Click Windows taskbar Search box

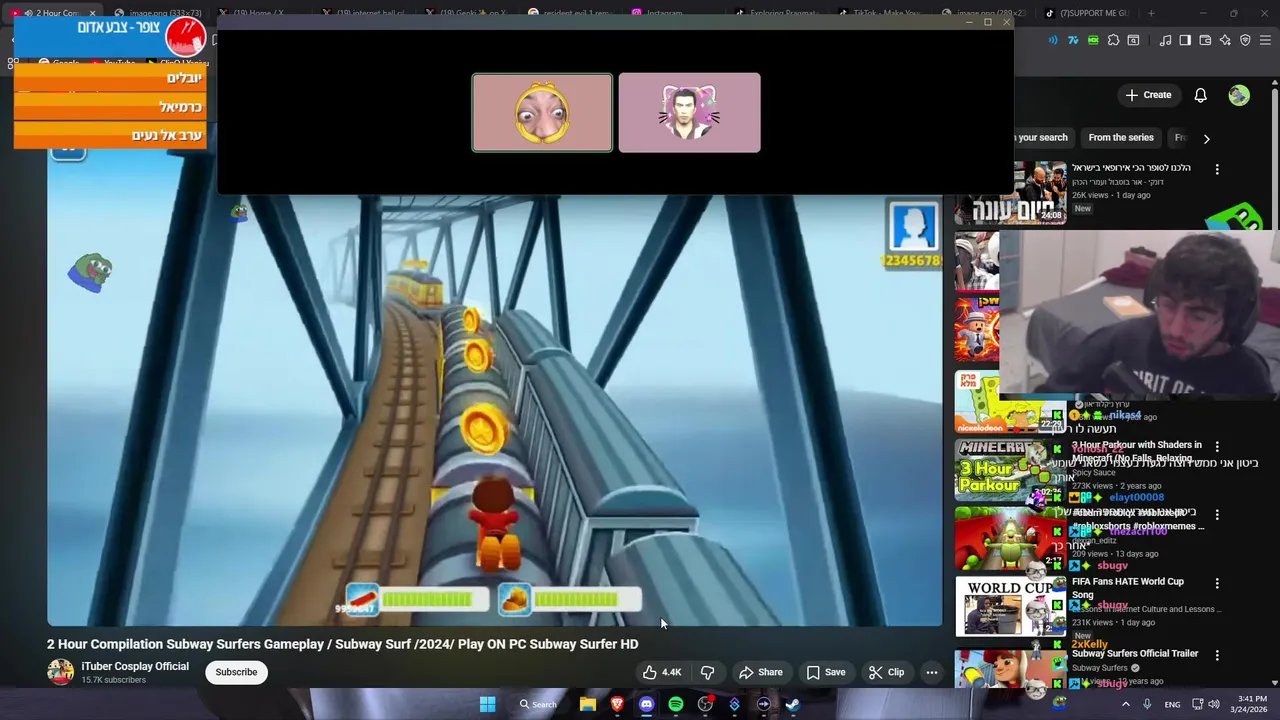click(x=538, y=704)
